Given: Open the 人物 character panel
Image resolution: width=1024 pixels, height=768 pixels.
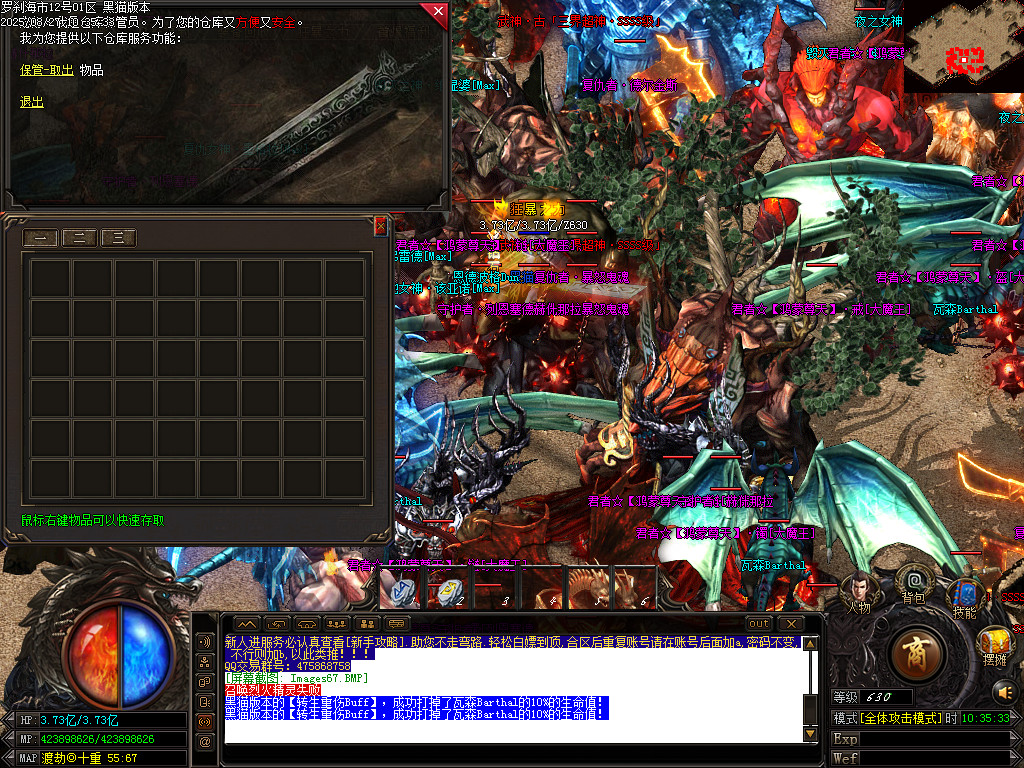Looking at the screenshot, I should tap(858, 590).
